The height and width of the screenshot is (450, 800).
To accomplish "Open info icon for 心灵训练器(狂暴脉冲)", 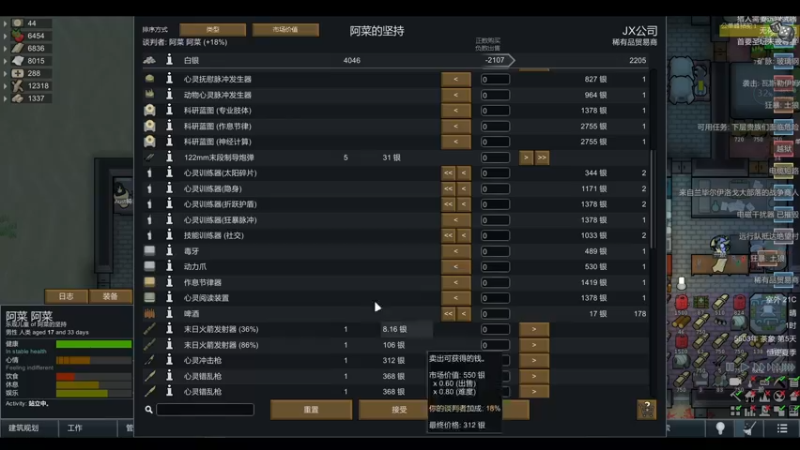I will point(169,220).
